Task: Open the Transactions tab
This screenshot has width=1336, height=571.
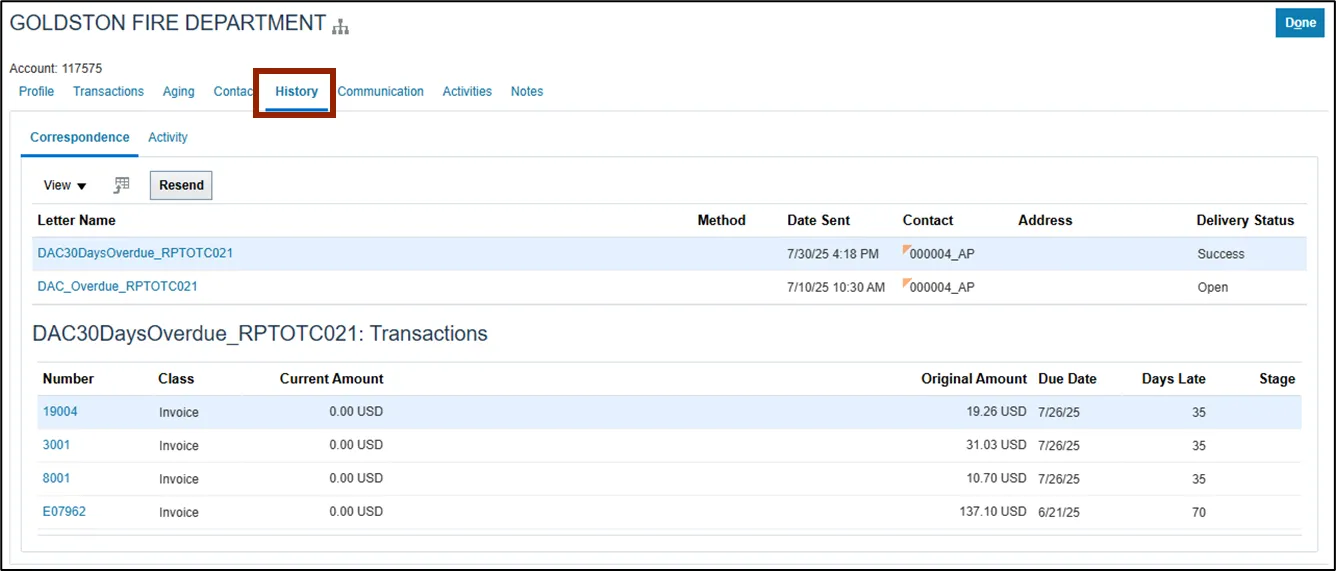Action: tap(108, 91)
